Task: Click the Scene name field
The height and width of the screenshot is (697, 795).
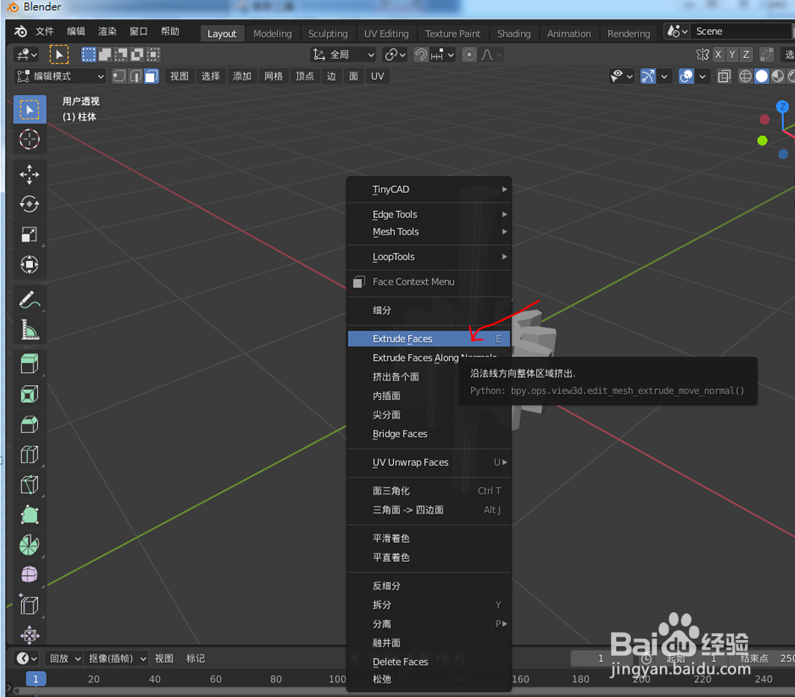Action: point(742,31)
